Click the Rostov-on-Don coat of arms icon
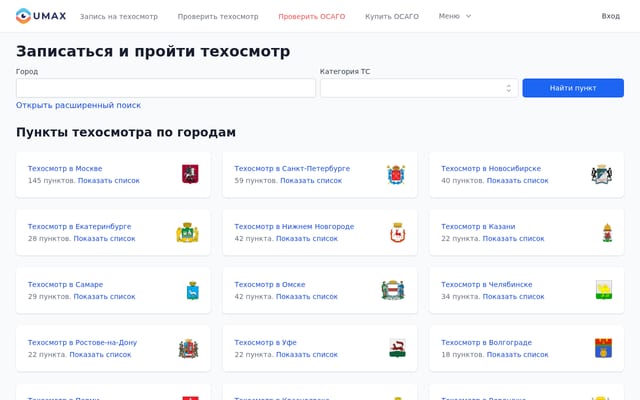Screen dimensions: 640x400 [189, 349]
